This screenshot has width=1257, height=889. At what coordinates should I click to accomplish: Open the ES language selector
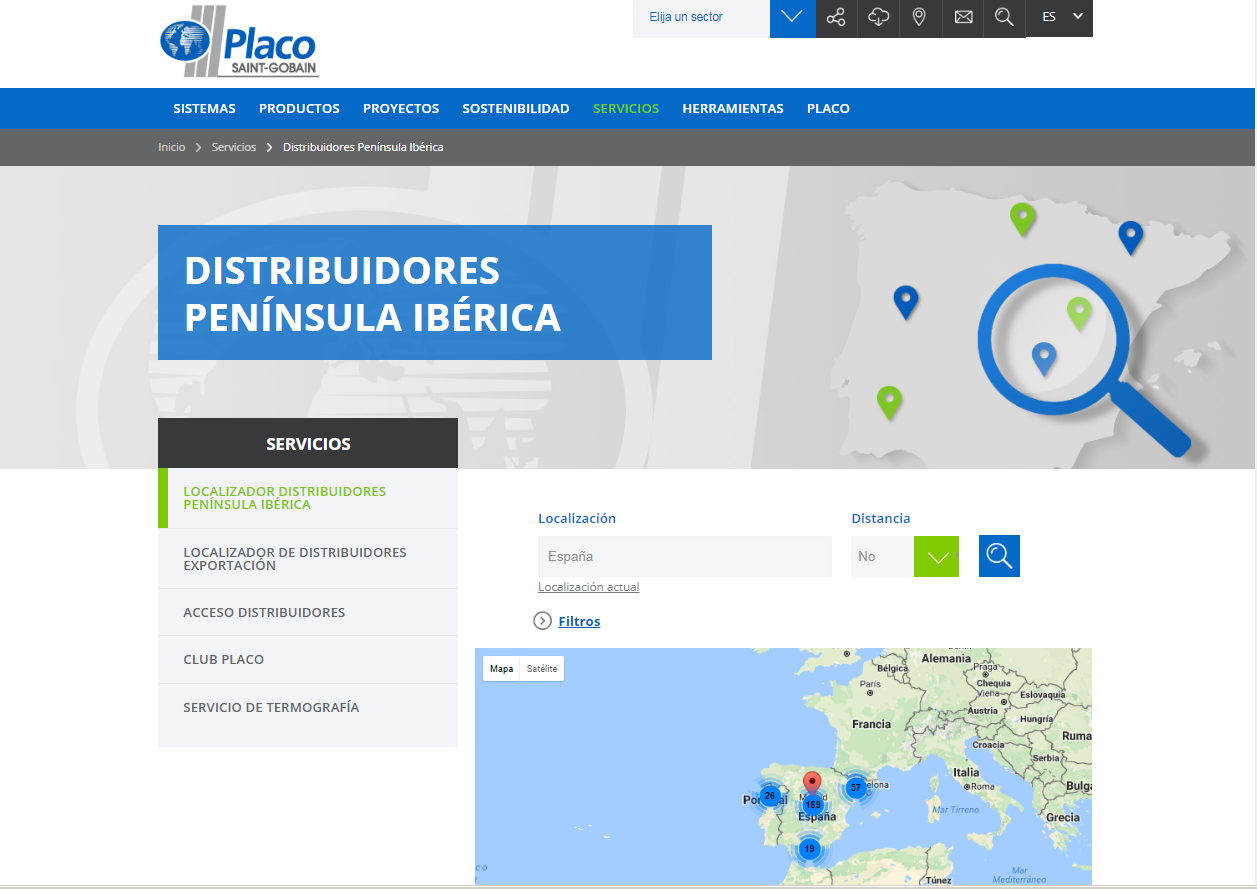(x=1060, y=17)
